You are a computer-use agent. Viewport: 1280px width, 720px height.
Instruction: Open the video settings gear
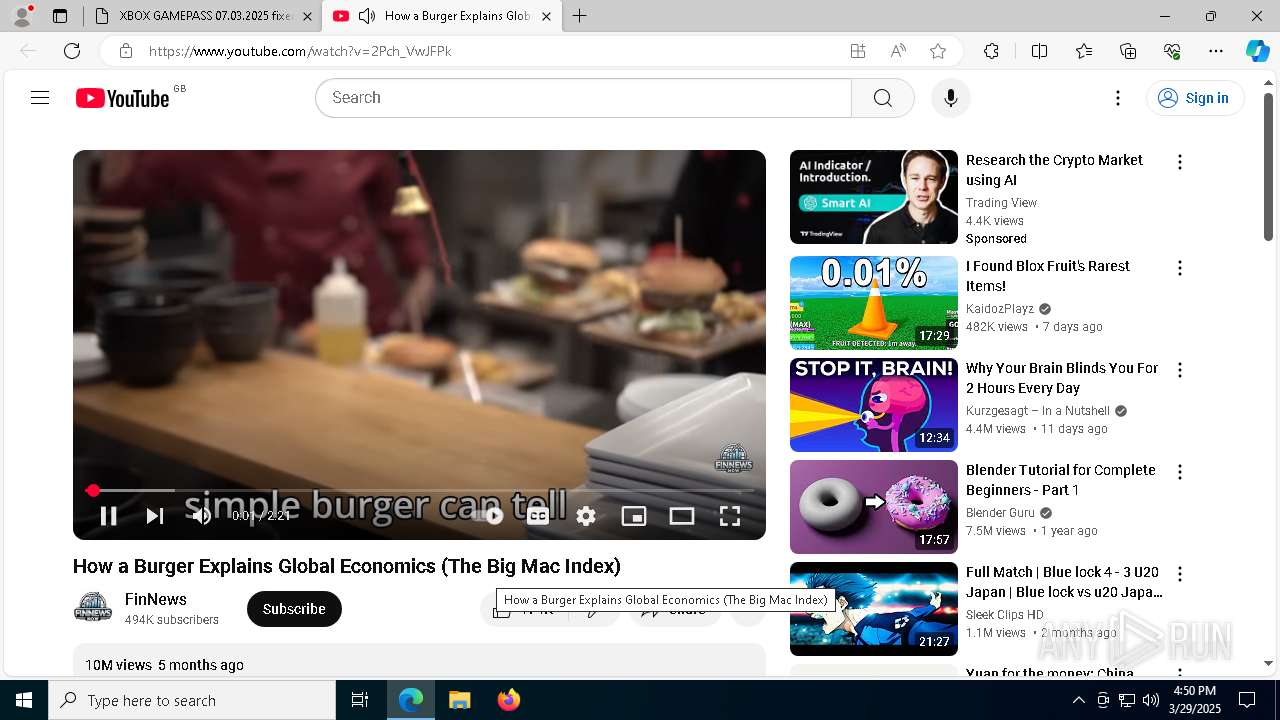(586, 516)
